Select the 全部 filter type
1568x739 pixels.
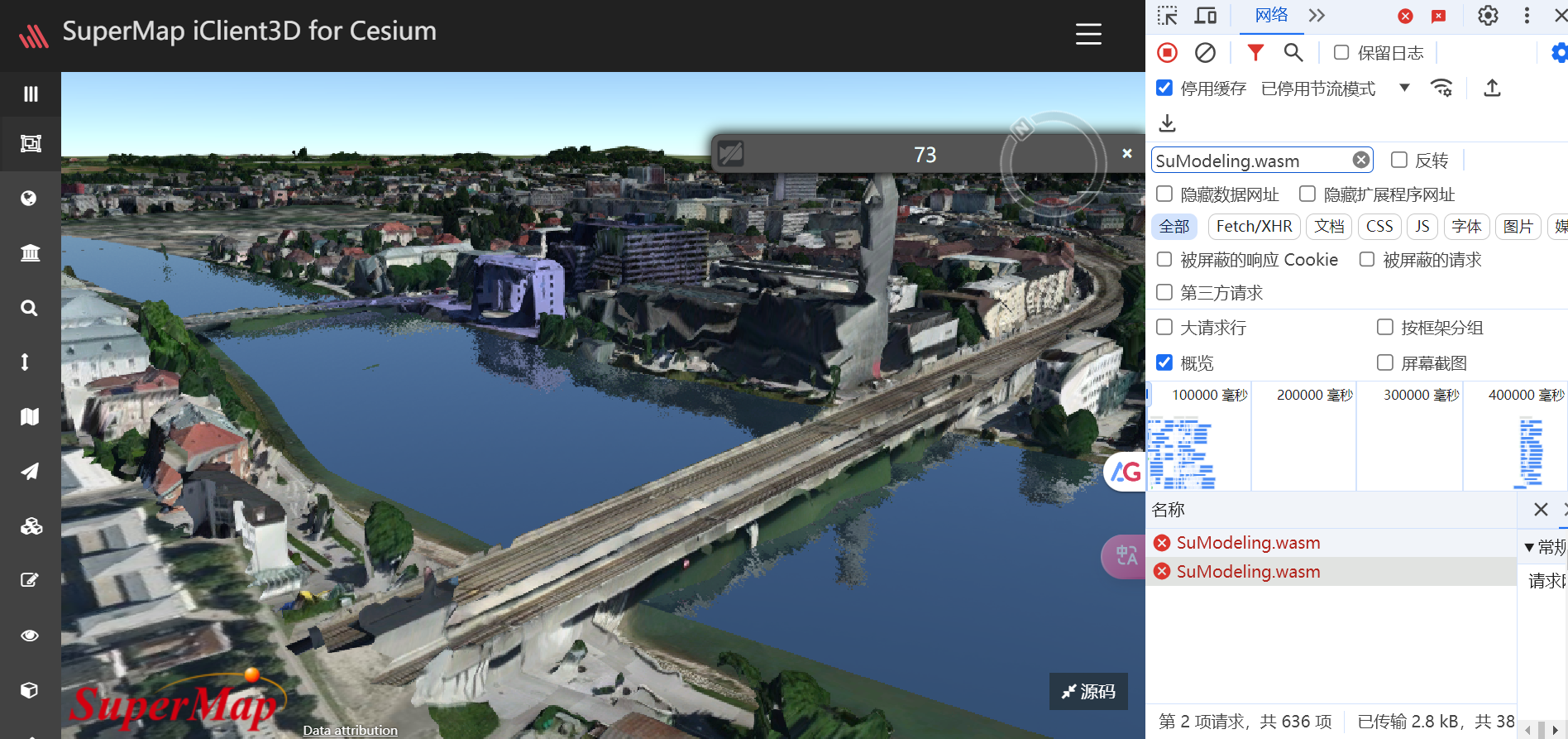[1174, 227]
